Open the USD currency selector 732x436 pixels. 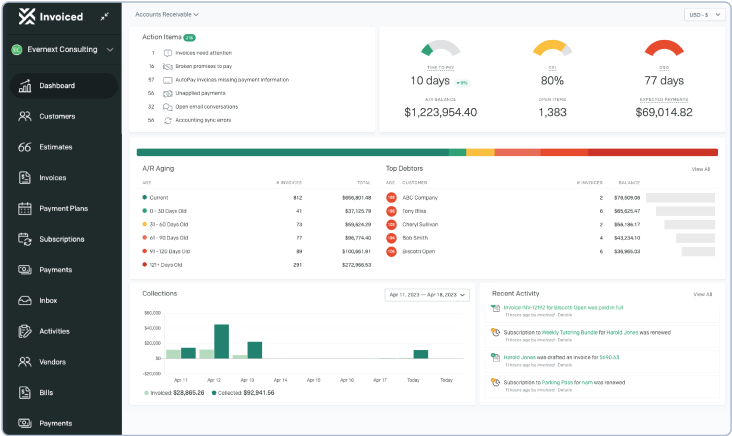[705, 15]
